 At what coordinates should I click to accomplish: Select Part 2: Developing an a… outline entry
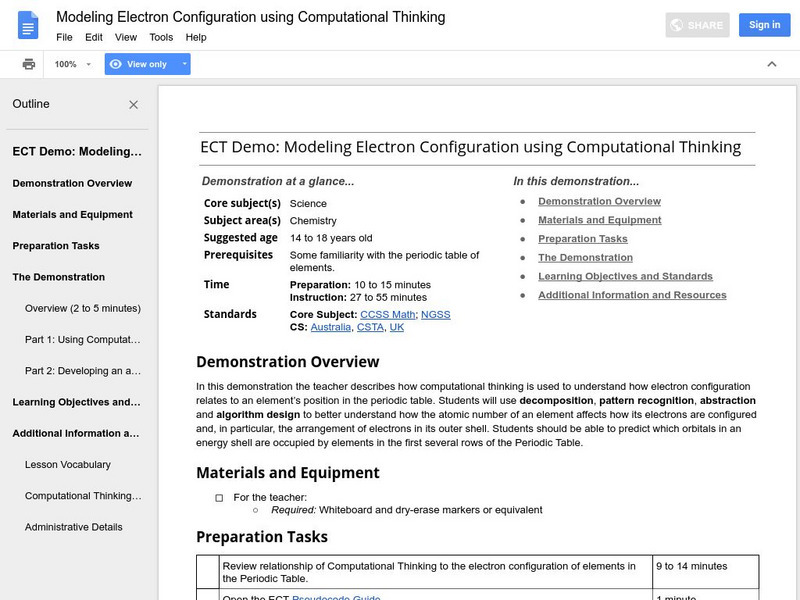pyautogui.click(x=83, y=370)
